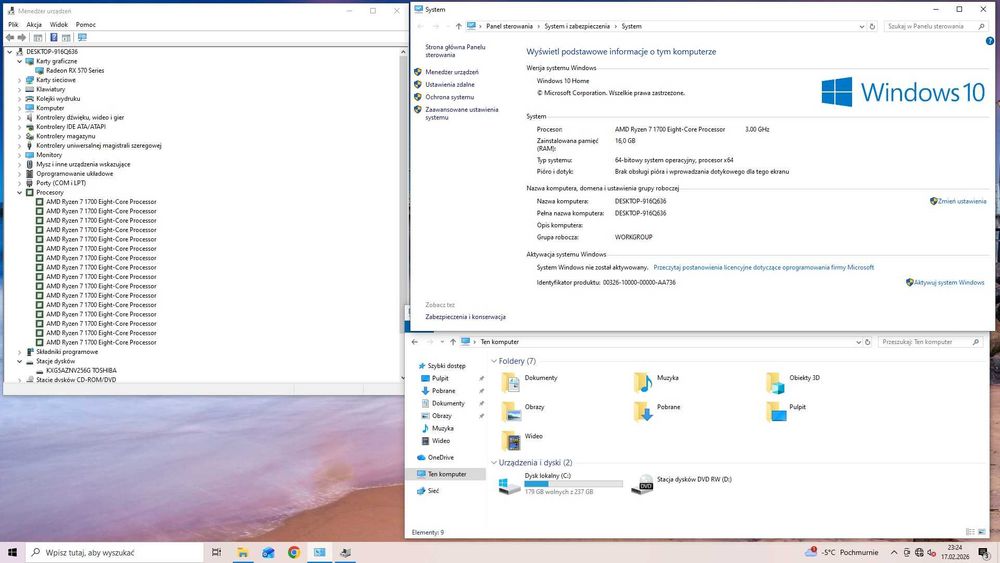Select OneDrive in Explorer sidebar
1000x563 pixels.
pos(441,458)
